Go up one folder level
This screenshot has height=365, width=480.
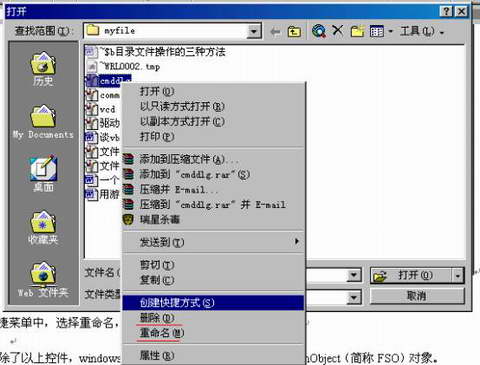coord(294,32)
